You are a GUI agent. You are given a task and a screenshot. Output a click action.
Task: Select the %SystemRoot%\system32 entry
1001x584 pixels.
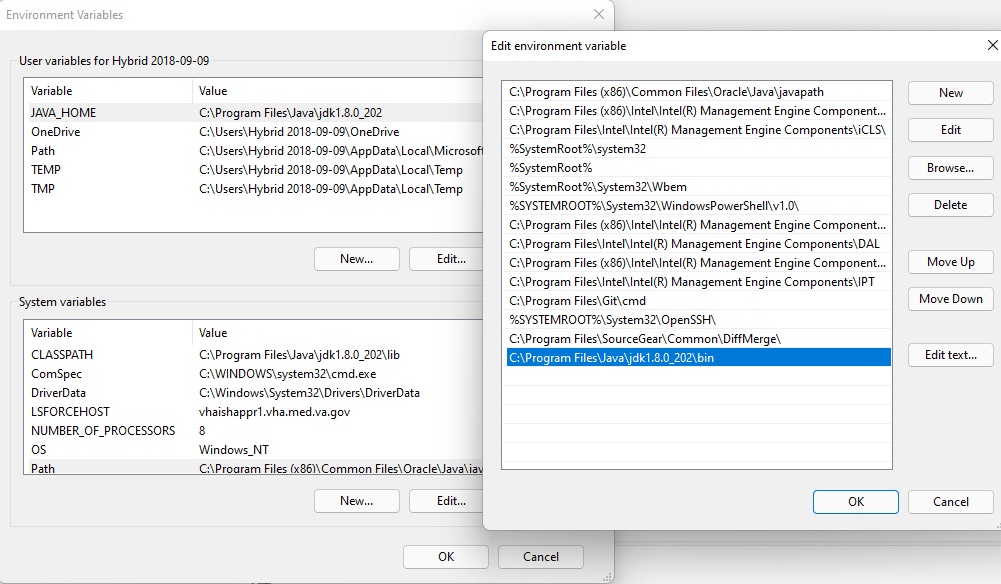(698, 149)
